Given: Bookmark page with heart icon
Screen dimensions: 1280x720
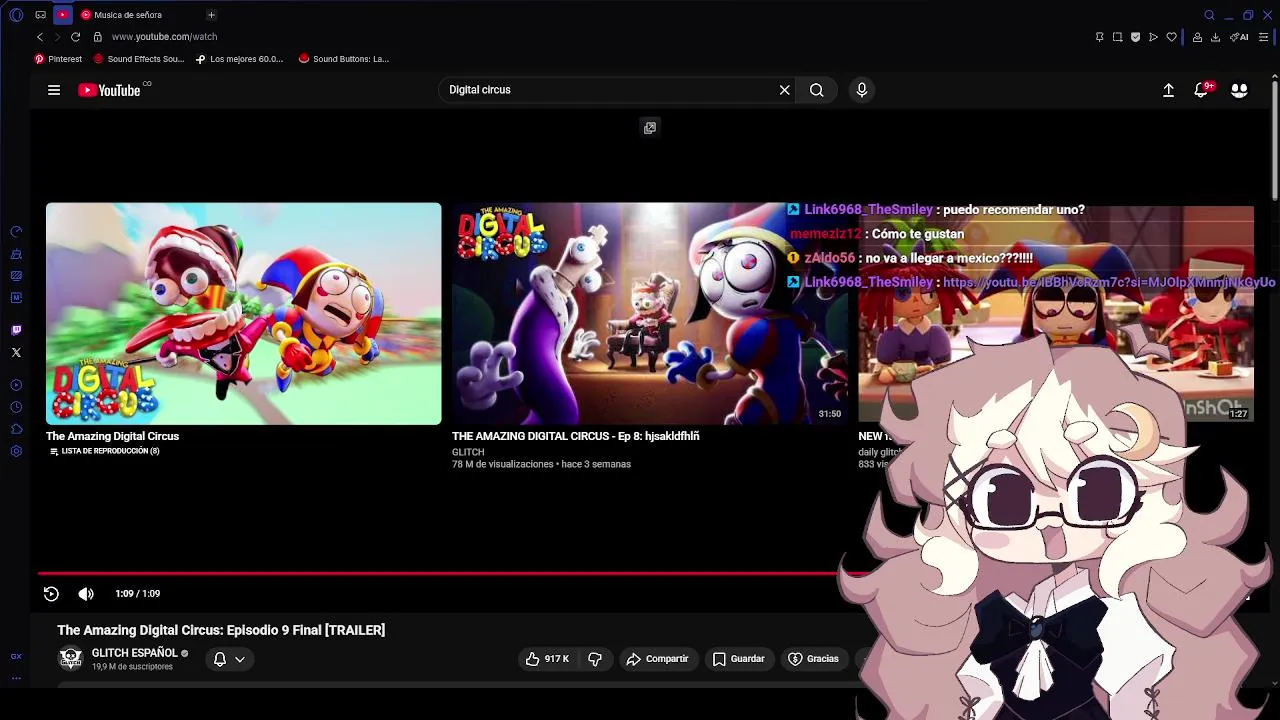Looking at the screenshot, I should 1171,37.
